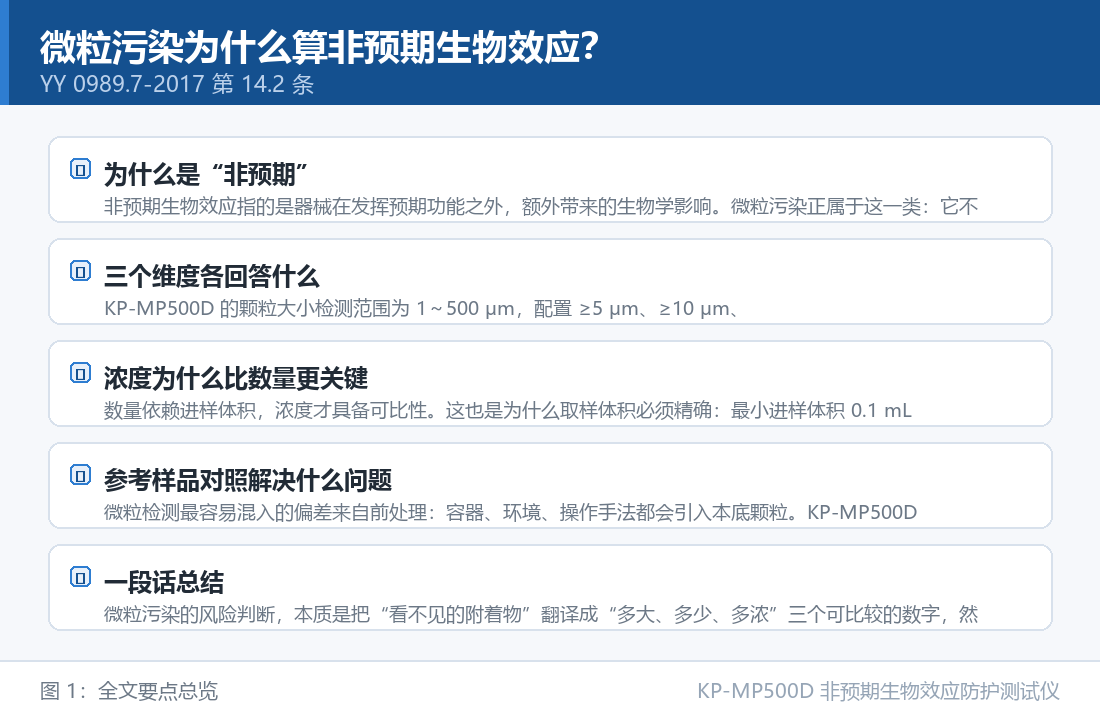Click the icon beside 为什么是"非预期"
The width and height of the screenshot is (1100, 720).
pyautogui.click(x=81, y=169)
